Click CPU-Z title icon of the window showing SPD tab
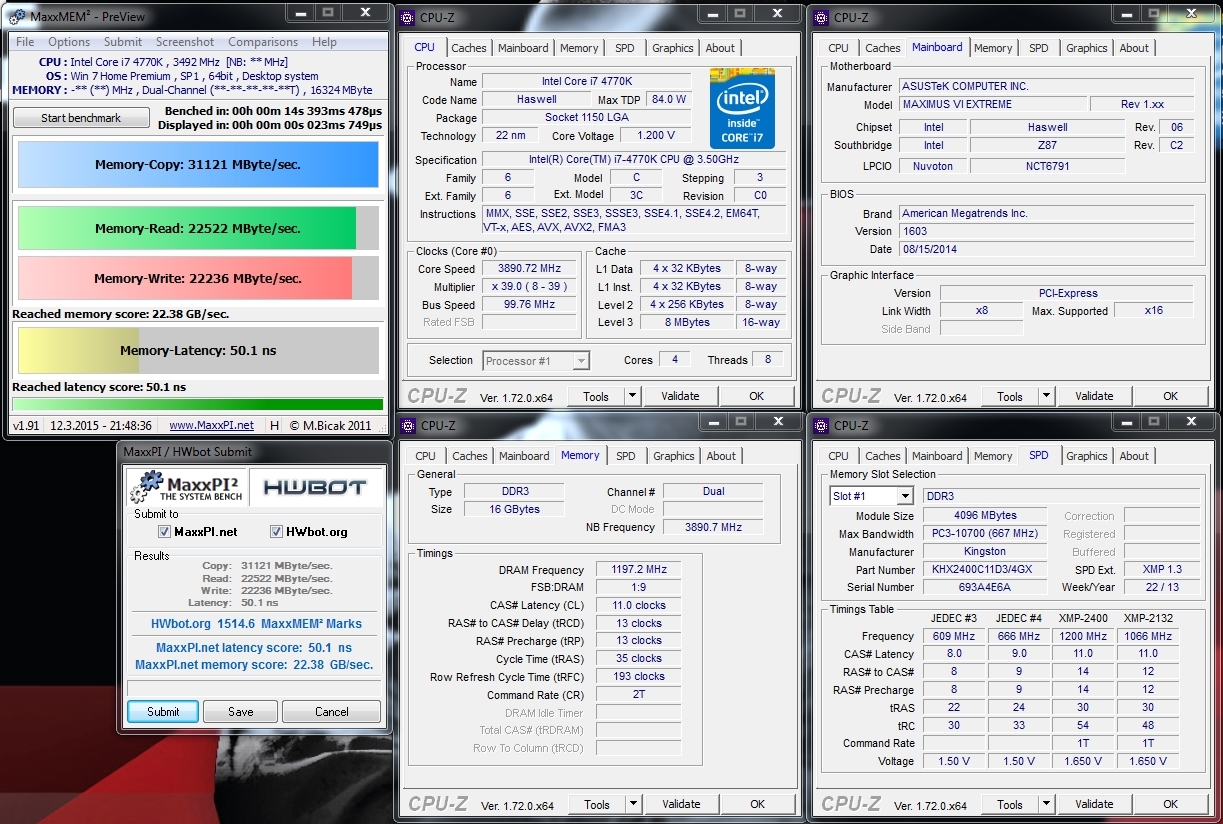Screen dimensions: 1223x824 tap(822, 425)
